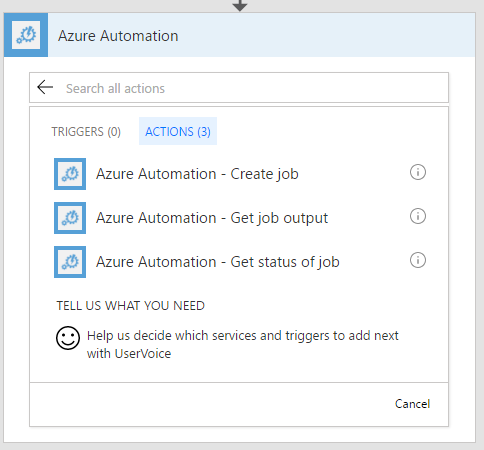Click the Search all actions field
The image size is (484, 450).
coord(239,88)
